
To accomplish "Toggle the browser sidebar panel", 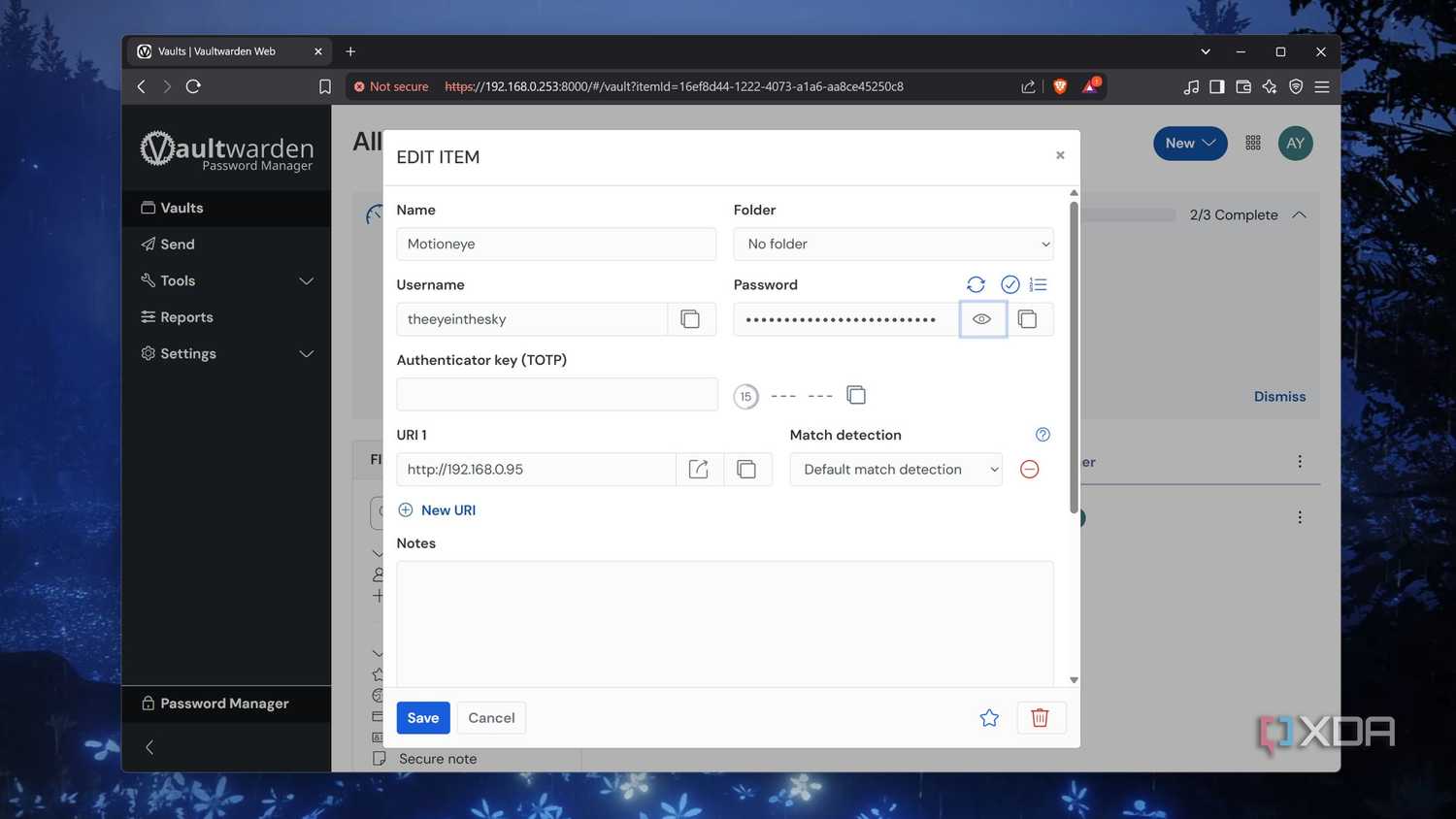I will coord(1217,86).
